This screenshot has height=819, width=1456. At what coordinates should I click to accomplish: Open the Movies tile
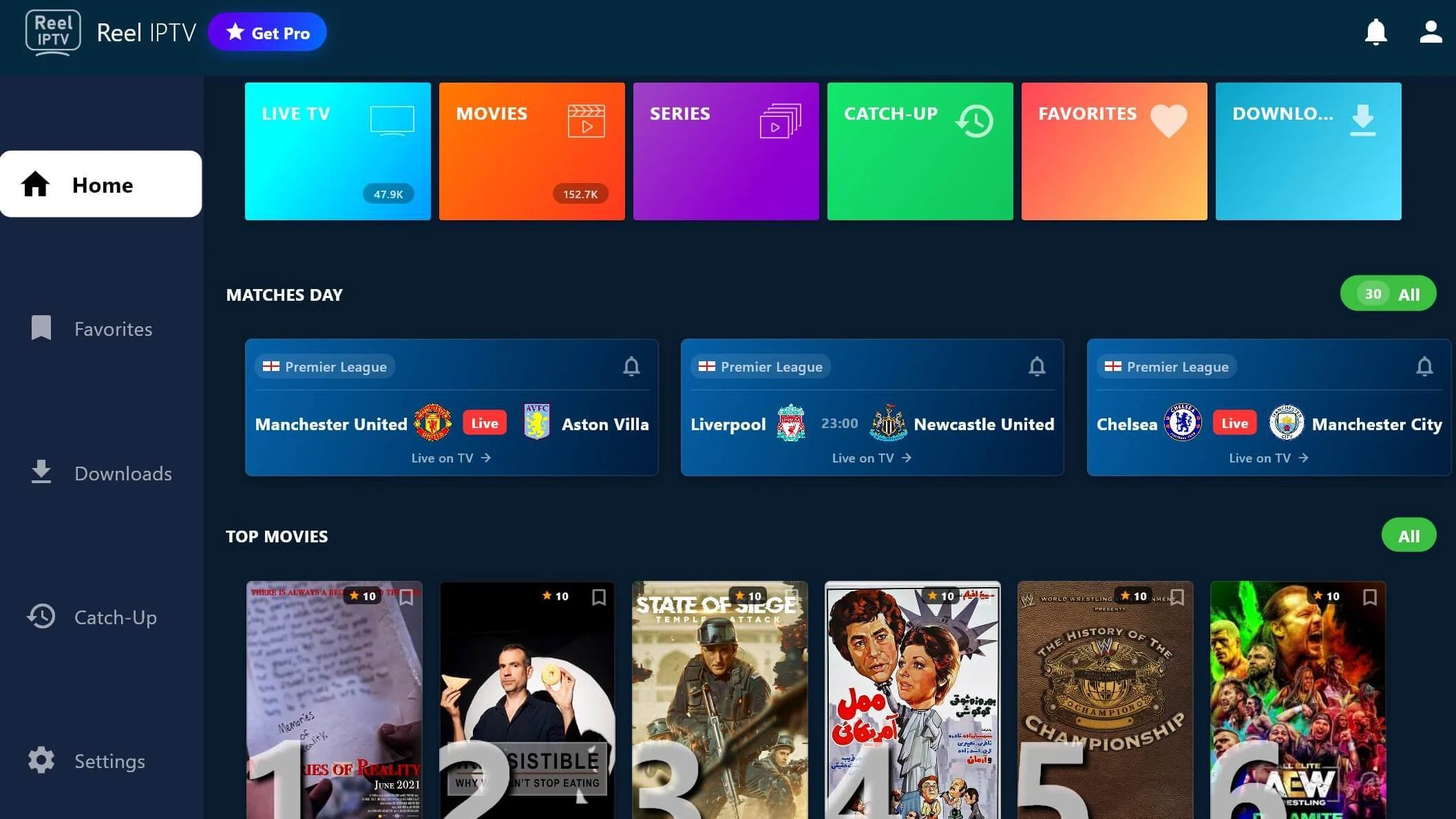(x=531, y=151)
